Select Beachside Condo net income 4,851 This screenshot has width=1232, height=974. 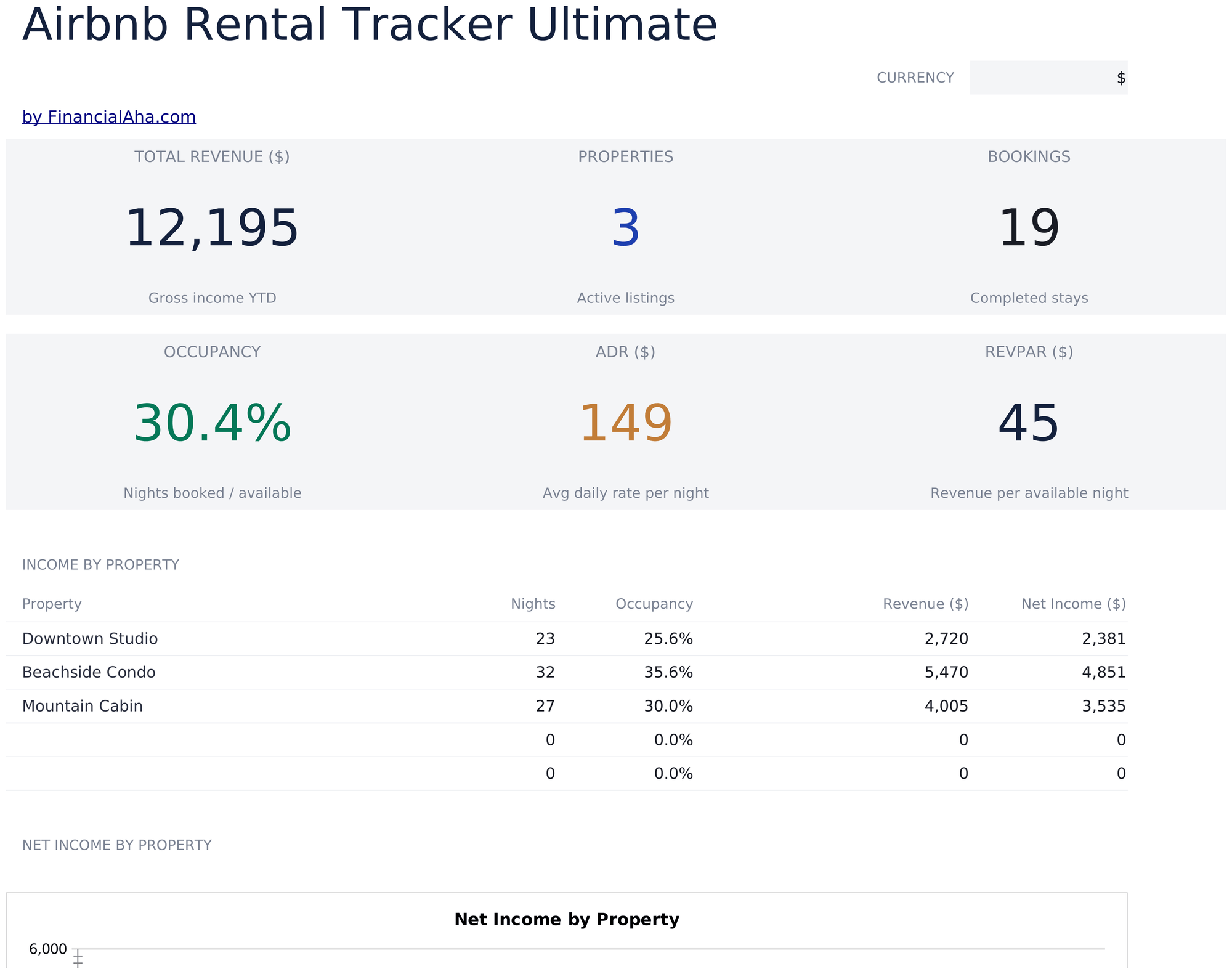point(1104,672)
